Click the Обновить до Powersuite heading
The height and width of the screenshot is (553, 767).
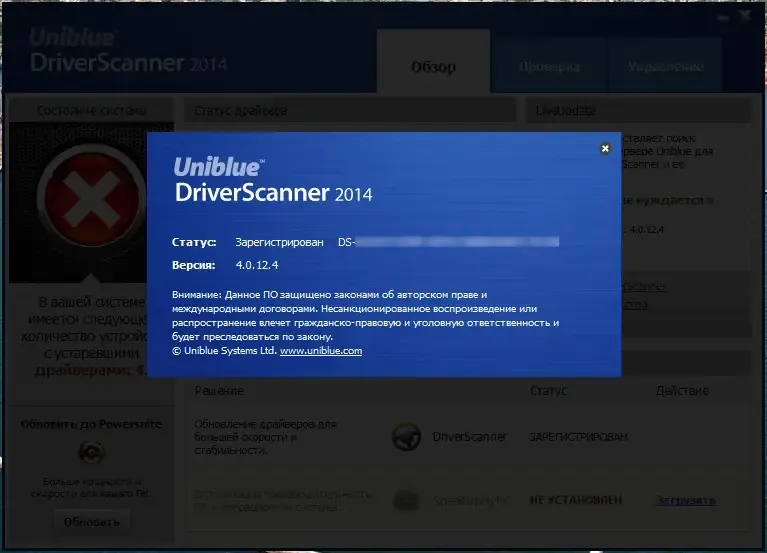pyautogui.click(x=91, y=424)
